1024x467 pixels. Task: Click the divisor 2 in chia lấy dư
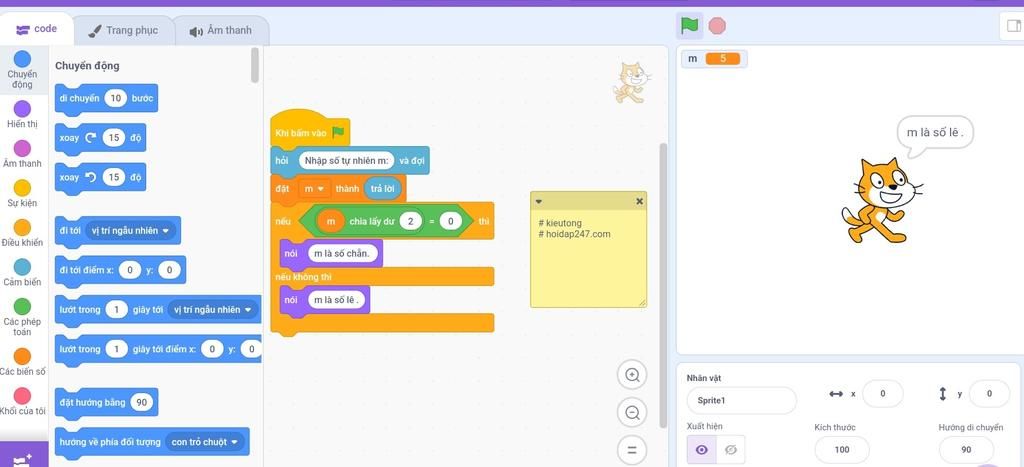pos(411,221)
